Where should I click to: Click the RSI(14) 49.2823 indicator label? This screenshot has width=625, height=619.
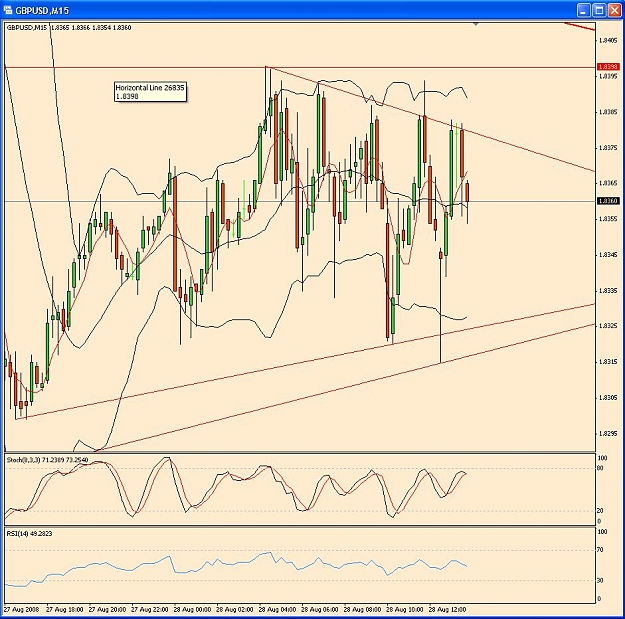[29, 533]
